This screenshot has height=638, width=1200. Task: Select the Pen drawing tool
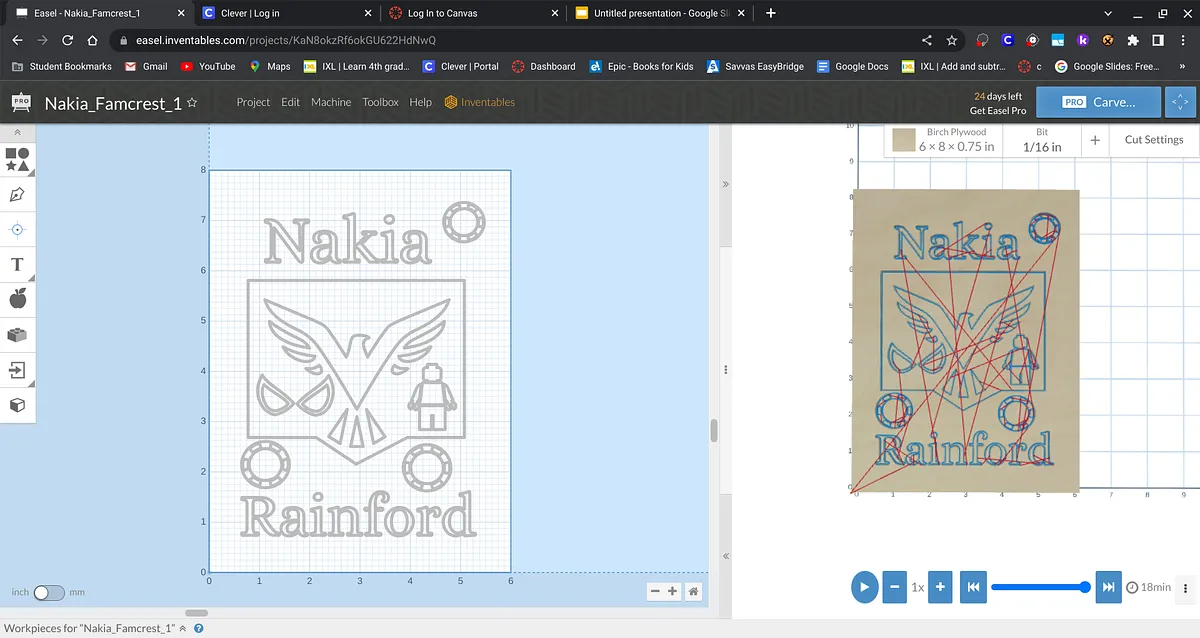tap(17, 194)
